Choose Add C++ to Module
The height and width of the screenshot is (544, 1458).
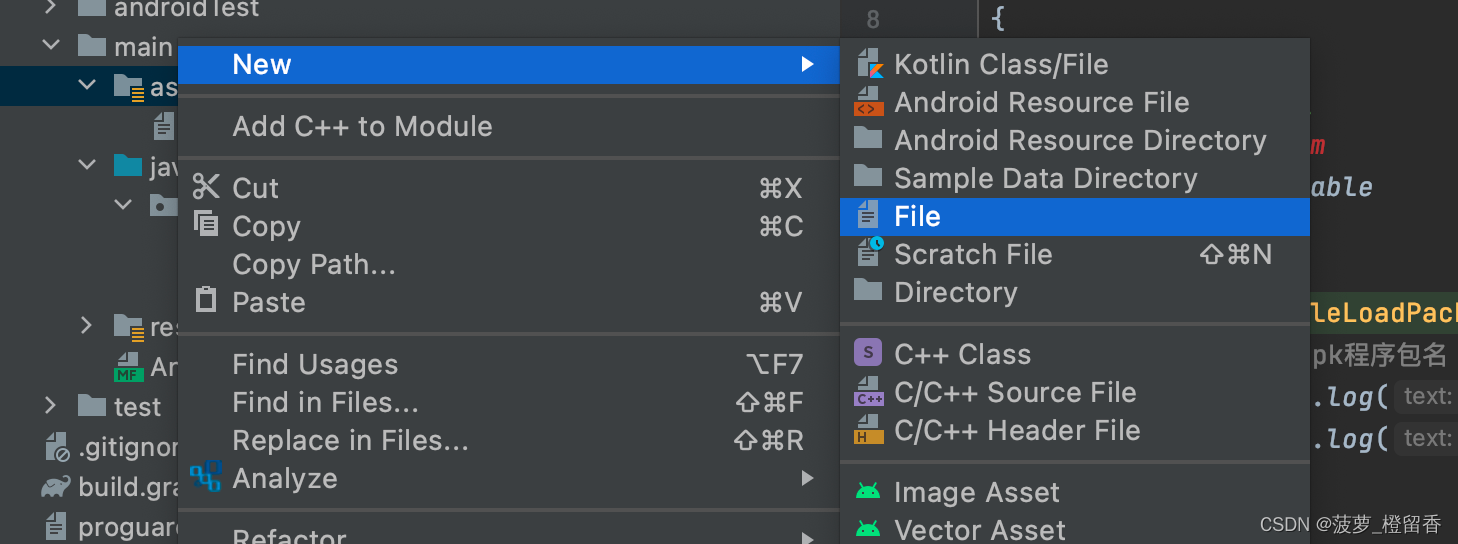(x=362, y=126)
